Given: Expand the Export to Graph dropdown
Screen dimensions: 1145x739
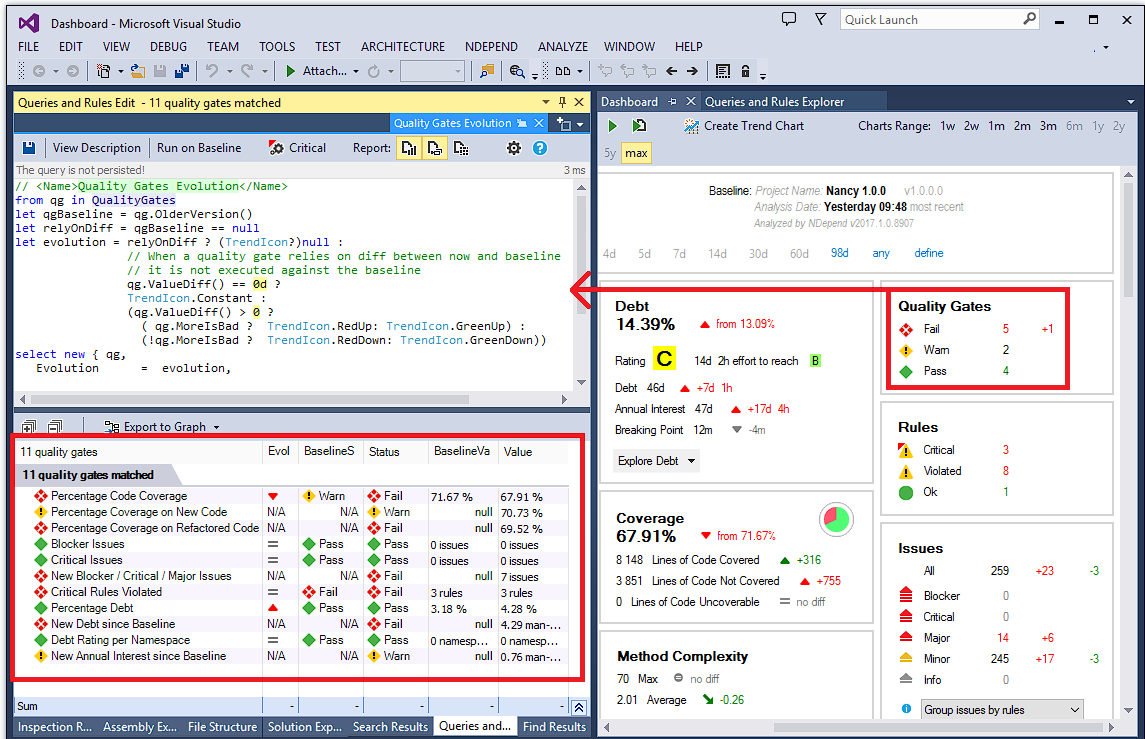Looking at the screenshot, I should click(161, 427).
